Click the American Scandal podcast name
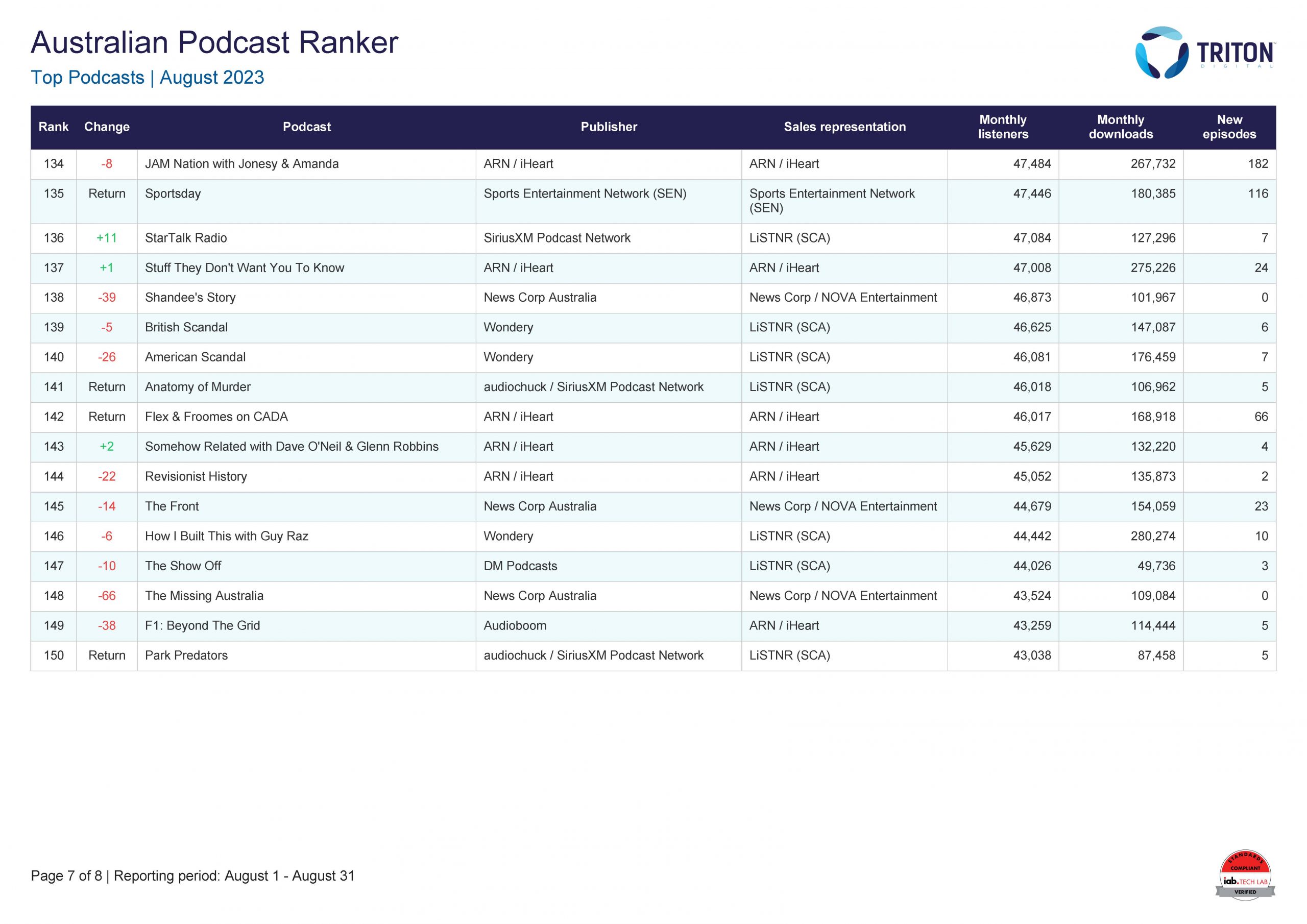The height and width of the screenshot is (924, 1307). 195,357
